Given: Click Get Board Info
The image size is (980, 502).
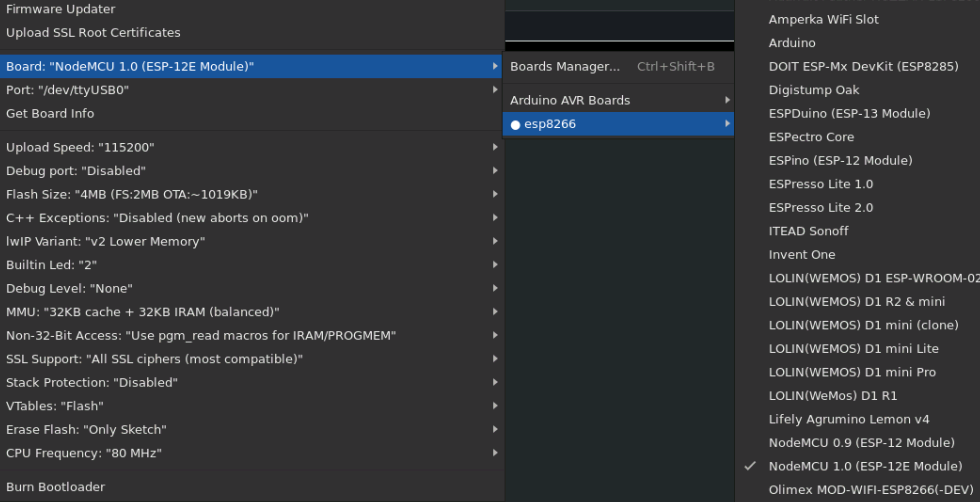Looking at the screenshot, I should [50, 113].
